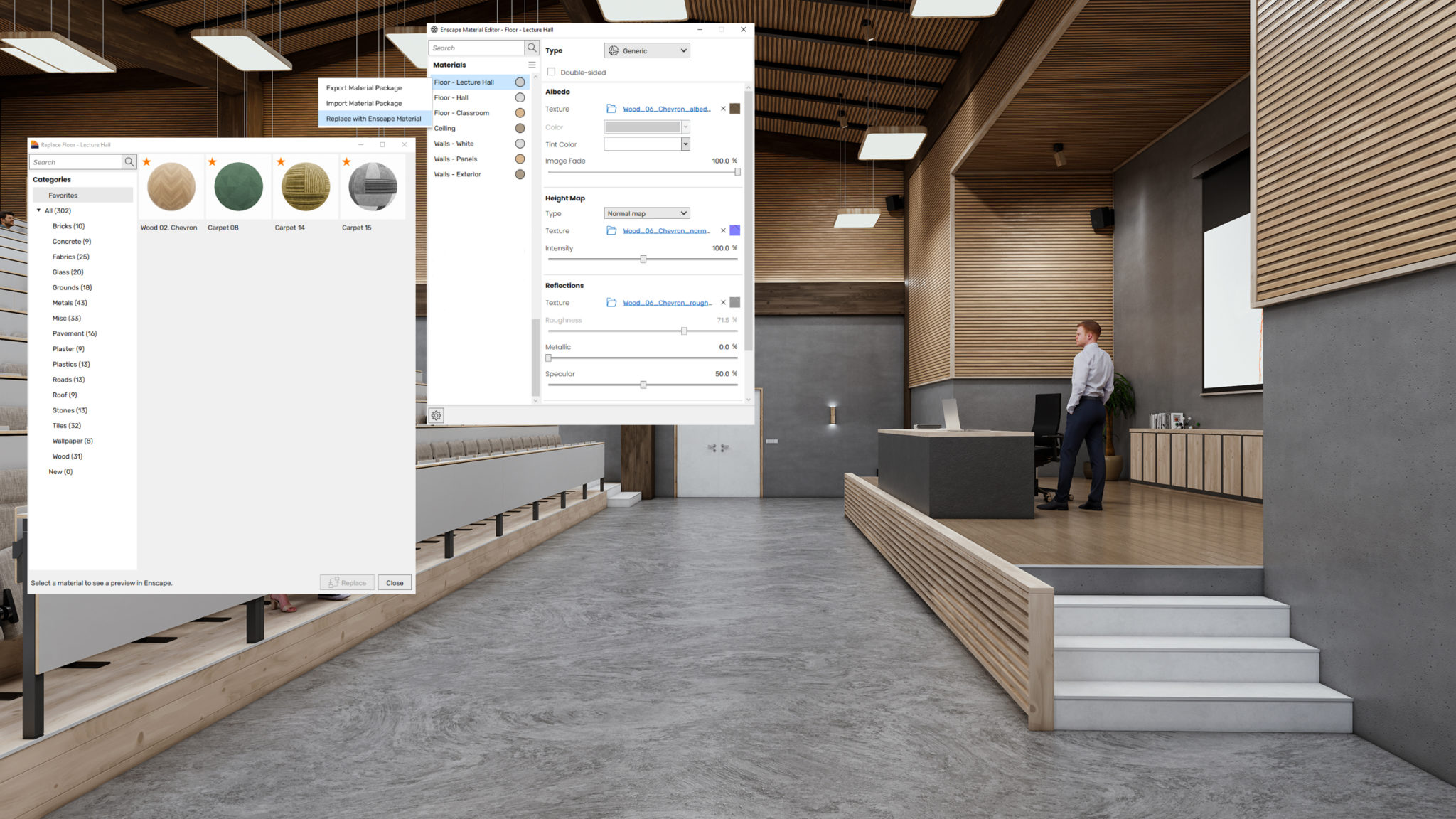Toggle the favorite star on Carpet 14
This screenshot has height=819, width=1456.
point(279,162)
